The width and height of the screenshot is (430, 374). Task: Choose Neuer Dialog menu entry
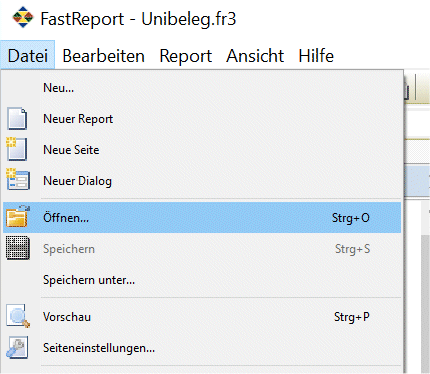click(x=202, y=181)
